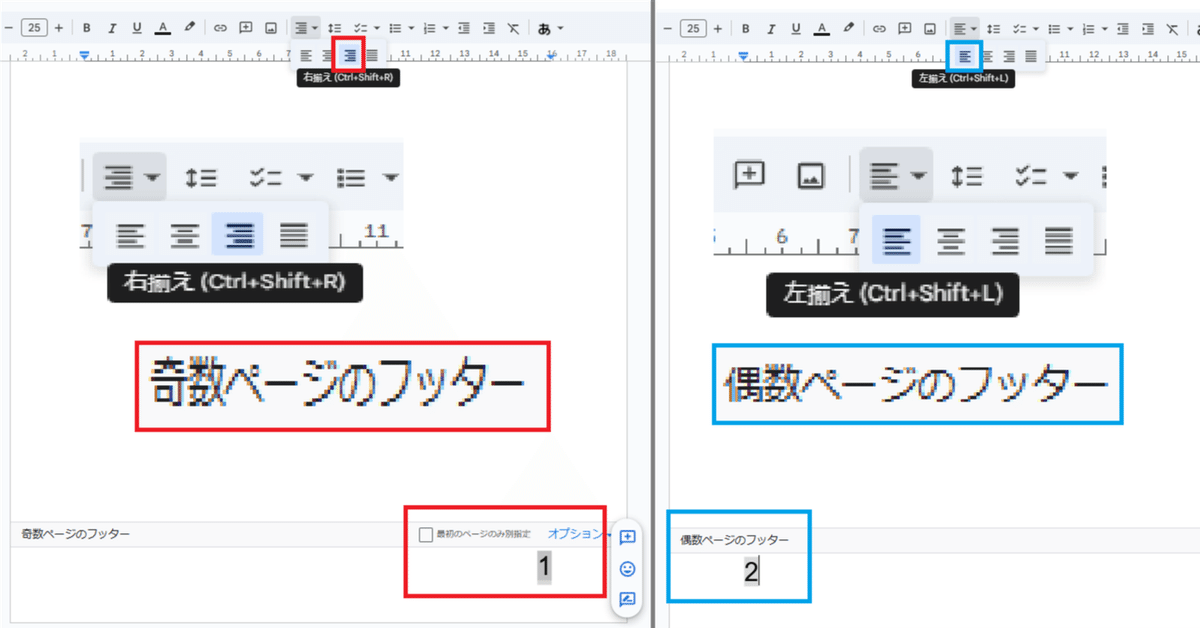Click the line spacing icon

(335, 27)
